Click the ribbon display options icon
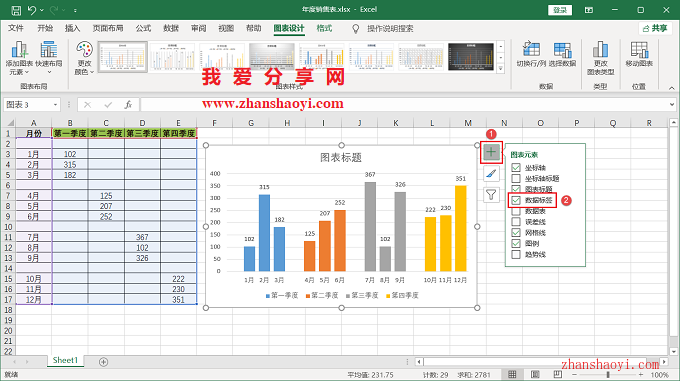The width and height of the screenshot is (680, 381). [588, 10]
